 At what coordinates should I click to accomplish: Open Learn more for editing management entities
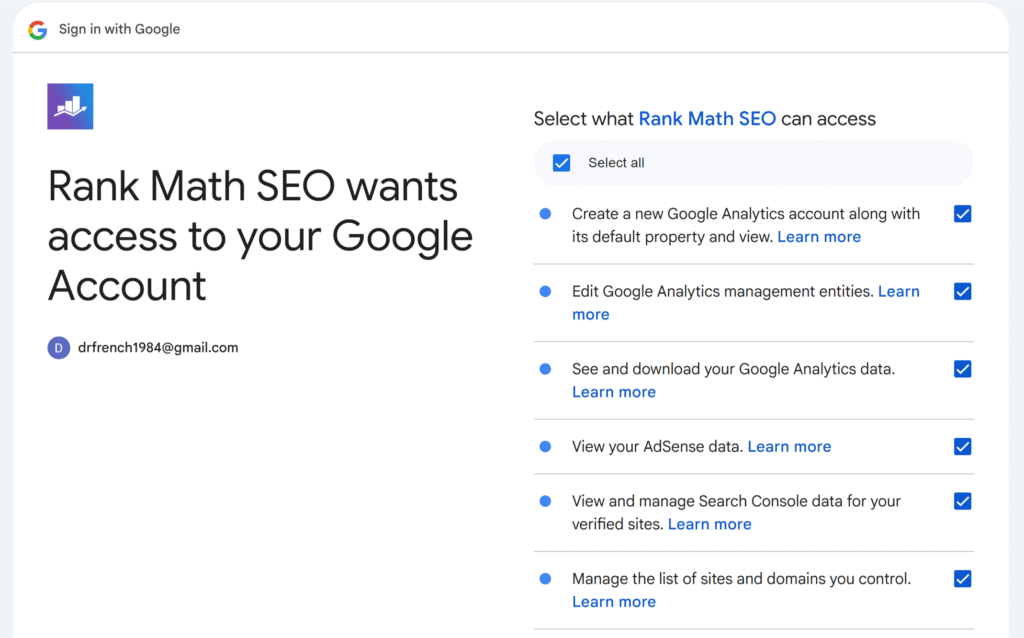click(746, 303)
